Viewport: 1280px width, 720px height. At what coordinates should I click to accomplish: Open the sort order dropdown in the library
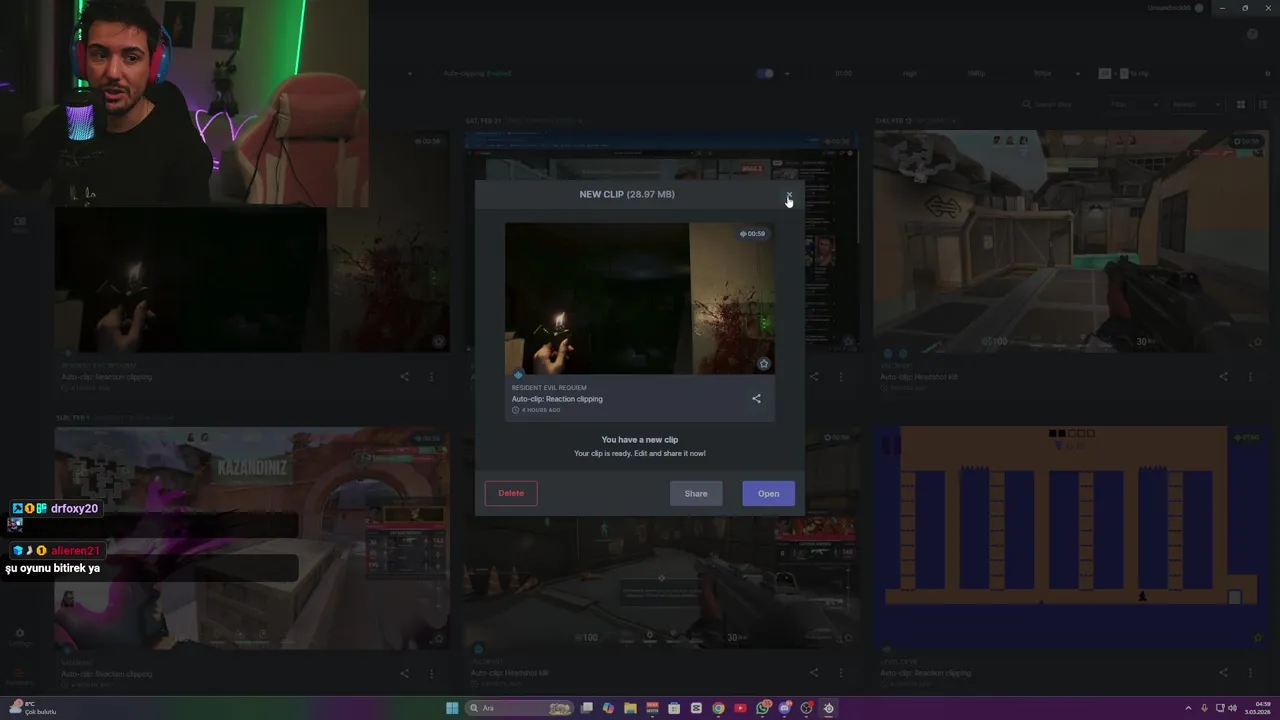pyautogui.click(x=1196, y=104)
